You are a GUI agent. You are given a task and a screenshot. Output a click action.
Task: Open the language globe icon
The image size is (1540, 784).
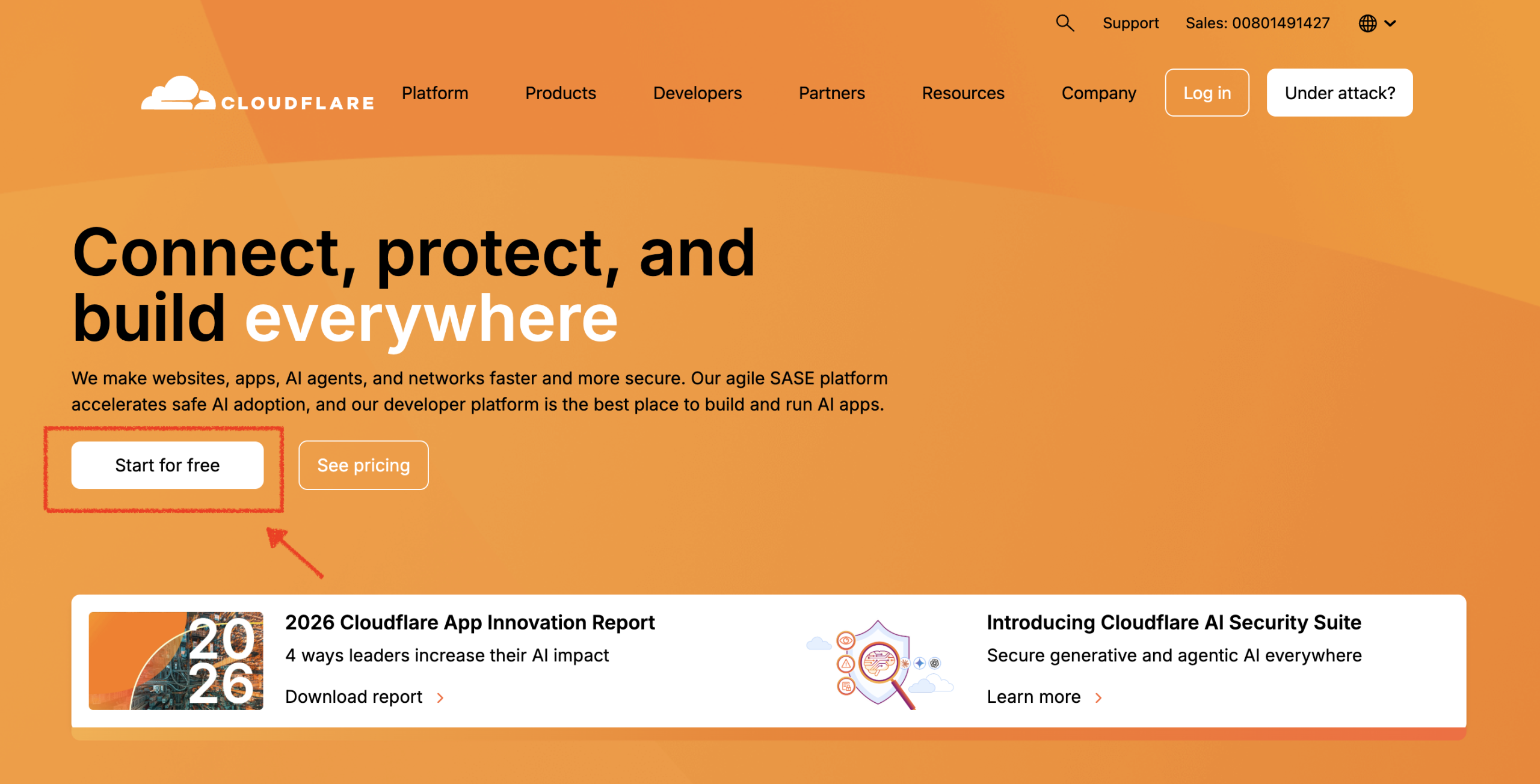pos(1367,23)
